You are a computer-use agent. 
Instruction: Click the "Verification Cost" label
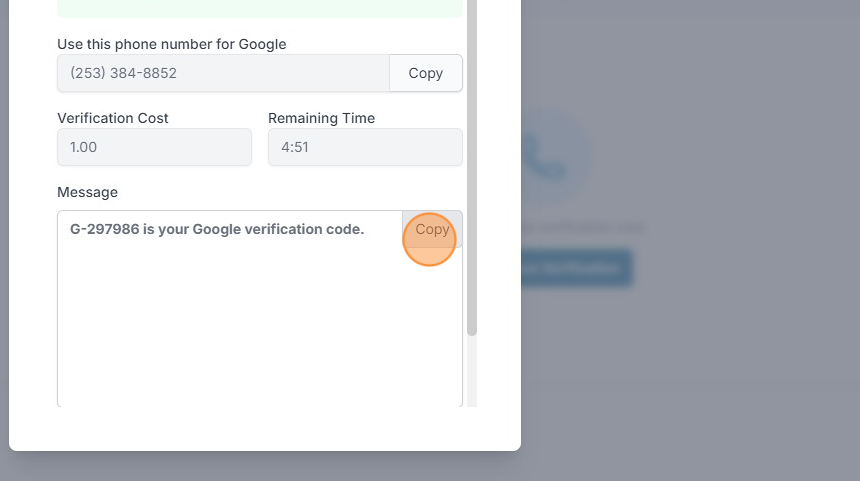point(113,118)
